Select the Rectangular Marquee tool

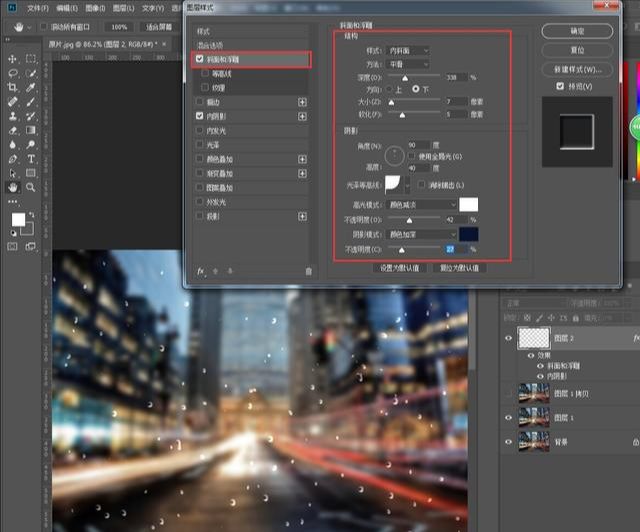coord(31,59)
